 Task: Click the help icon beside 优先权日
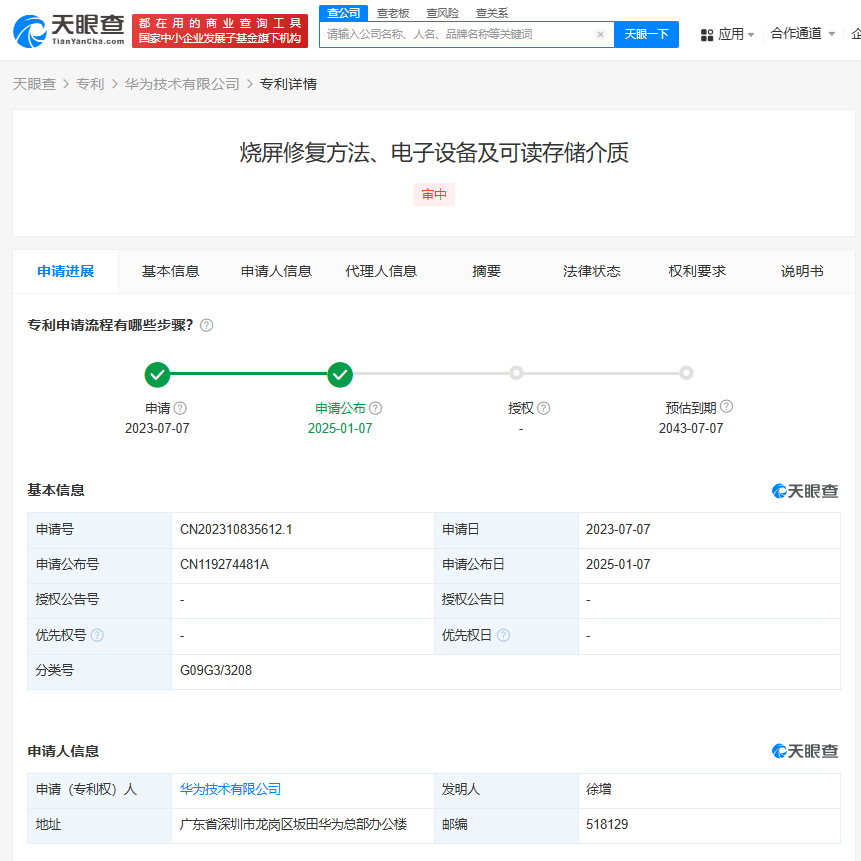tap(503, 636)
